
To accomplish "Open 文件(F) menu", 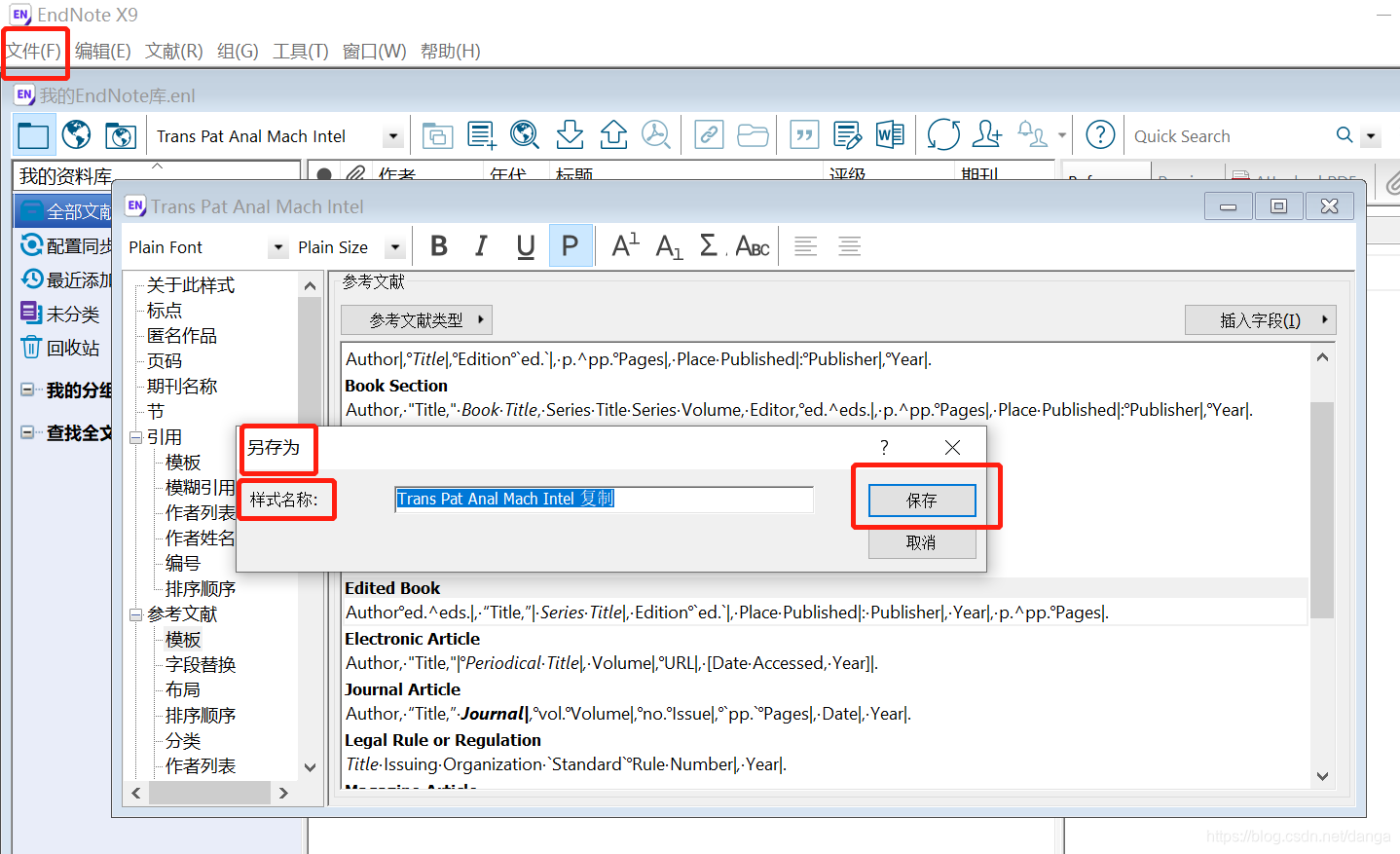I will click(34, 51).
